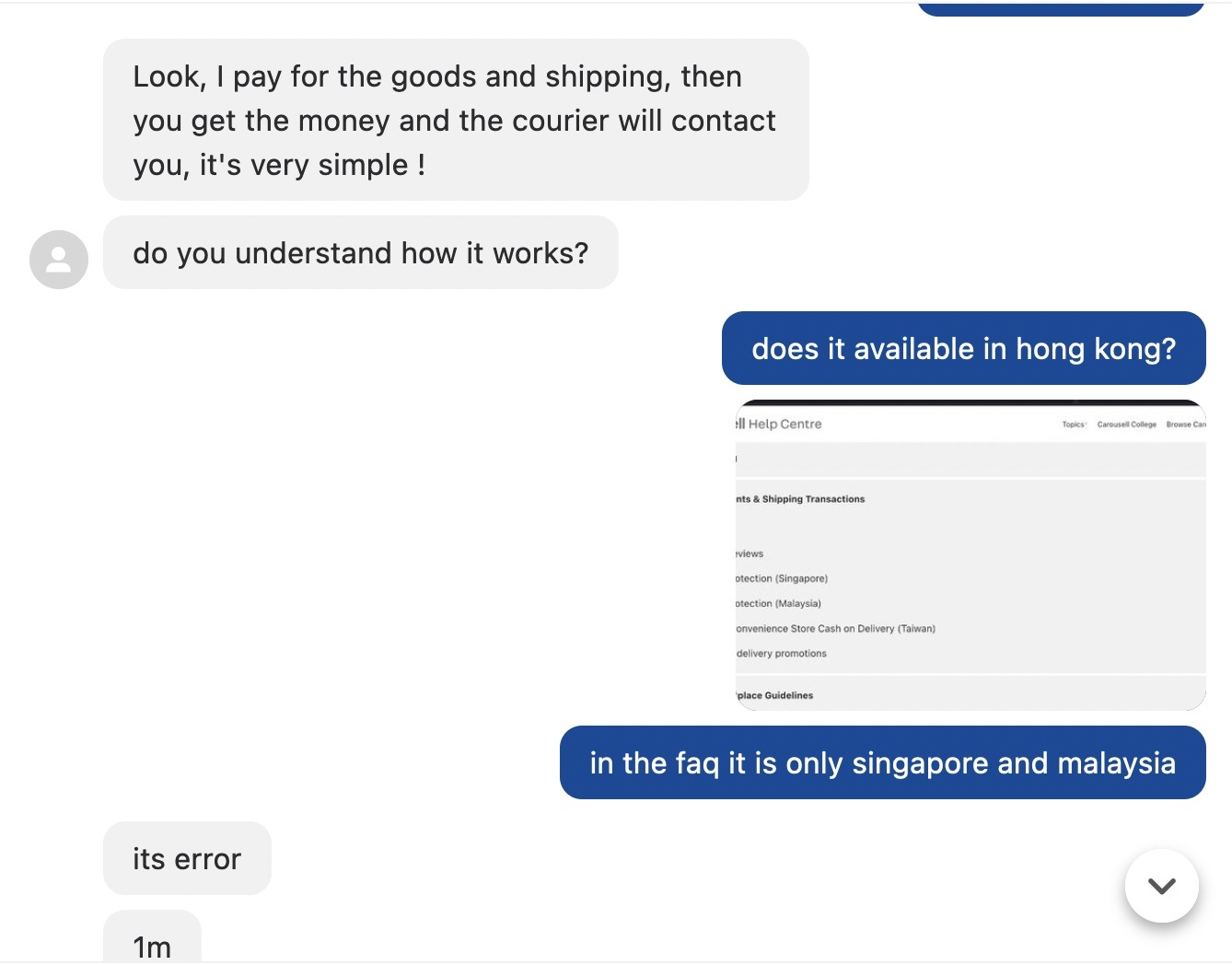Click 'Shipping Transactions' heading in image
The width and height of the screenshot is (1232, 965).
813,499
